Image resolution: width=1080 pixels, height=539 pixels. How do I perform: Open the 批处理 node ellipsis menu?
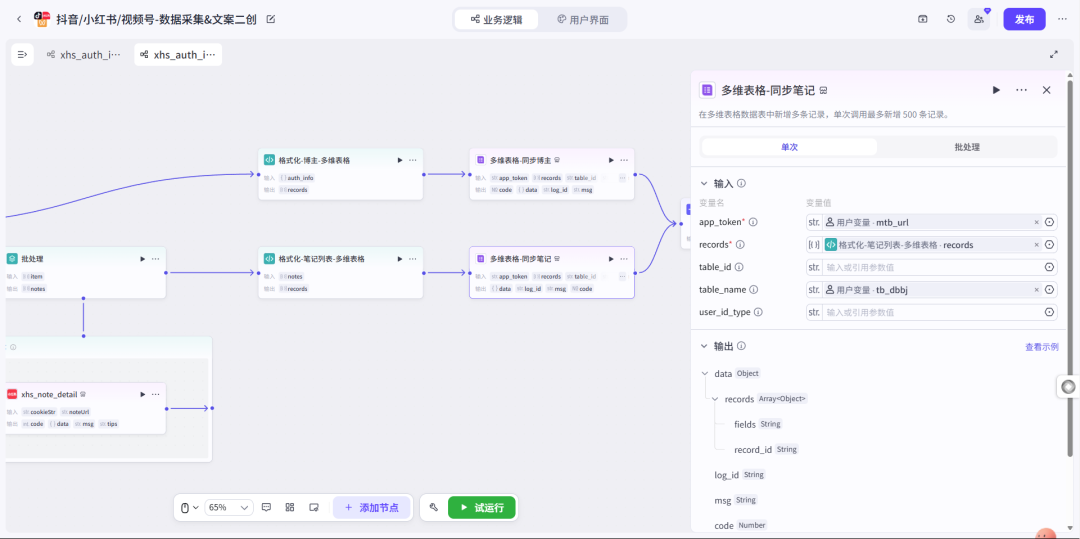(156, 259)
